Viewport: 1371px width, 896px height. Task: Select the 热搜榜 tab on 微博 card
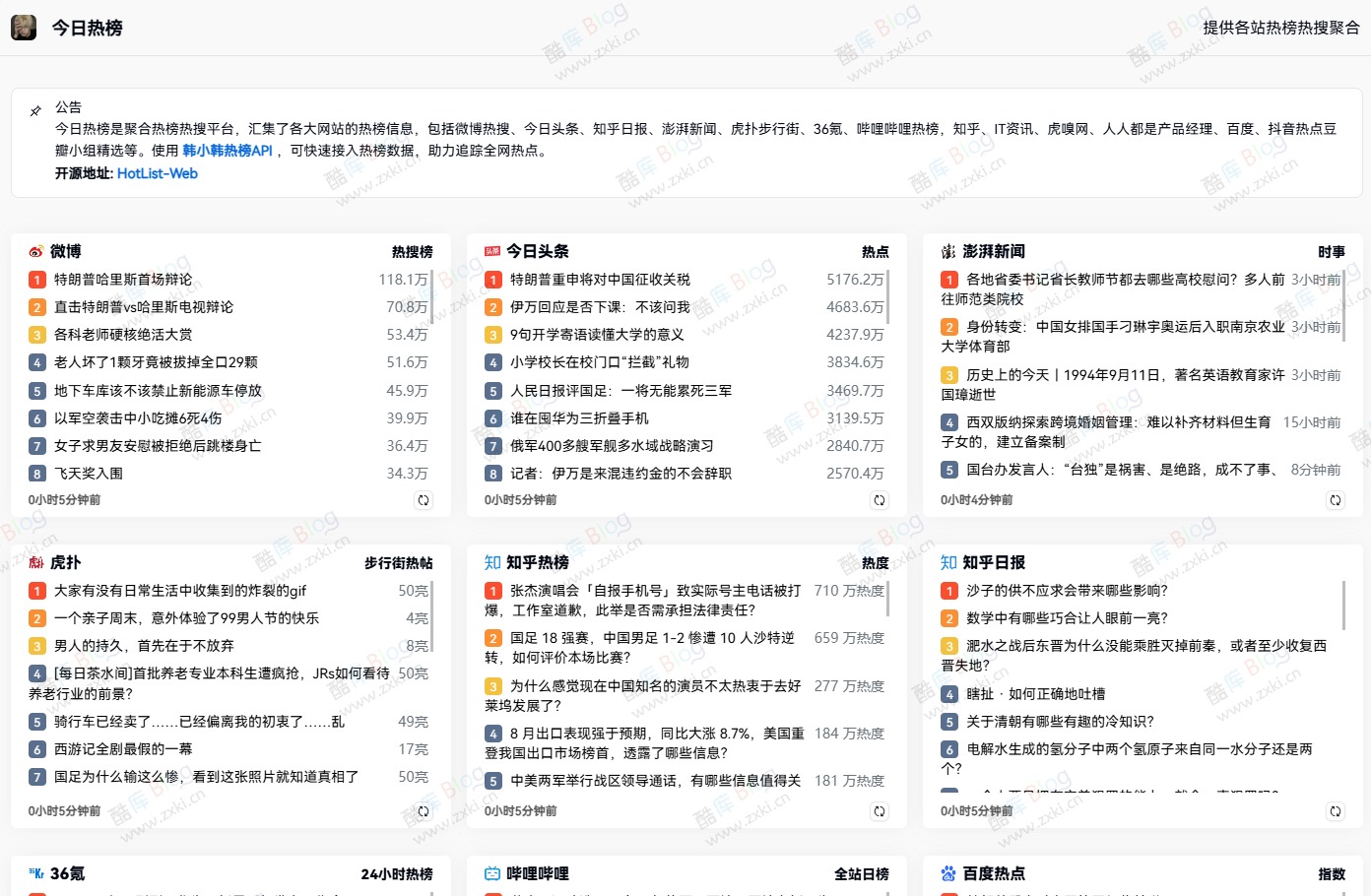[410, 251]
